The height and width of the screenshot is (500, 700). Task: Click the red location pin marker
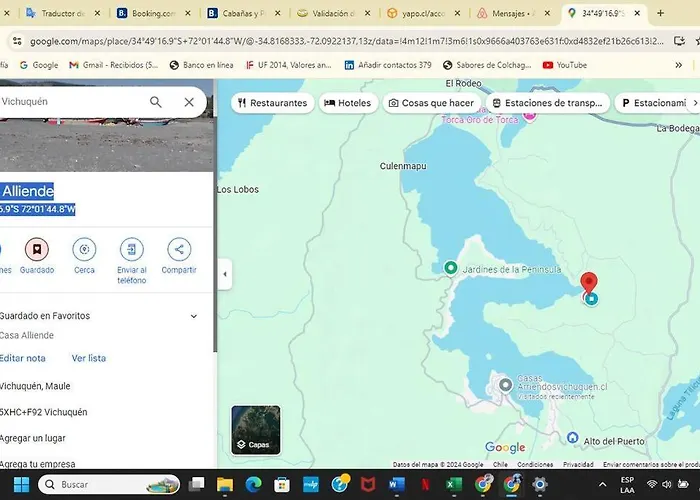click(x=589, y=282)
